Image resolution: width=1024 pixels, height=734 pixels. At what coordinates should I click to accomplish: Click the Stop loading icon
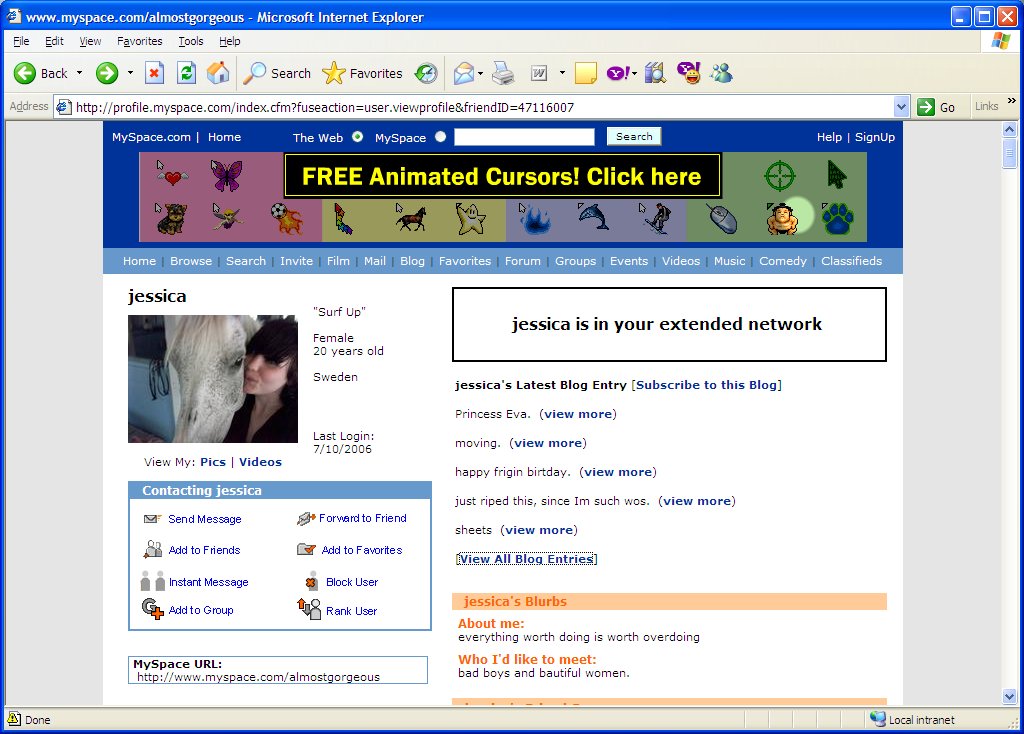(x=154, y=73)
